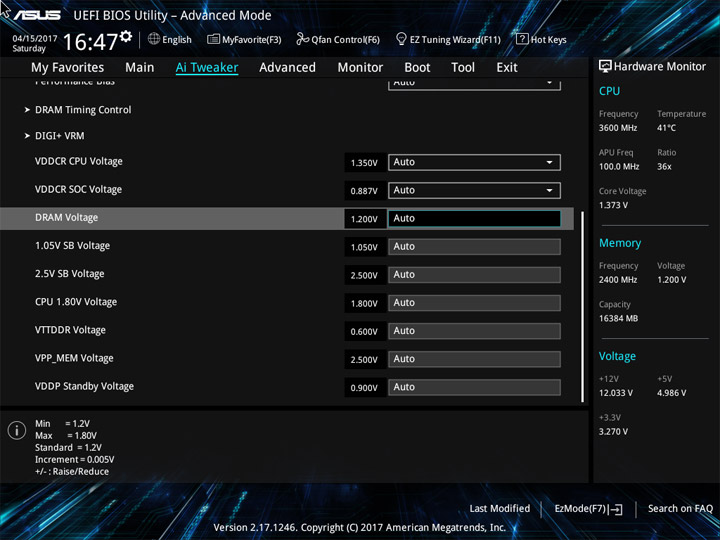Switch to My Favorites tab
Screen dimensions: 720x540
(68, 68)
